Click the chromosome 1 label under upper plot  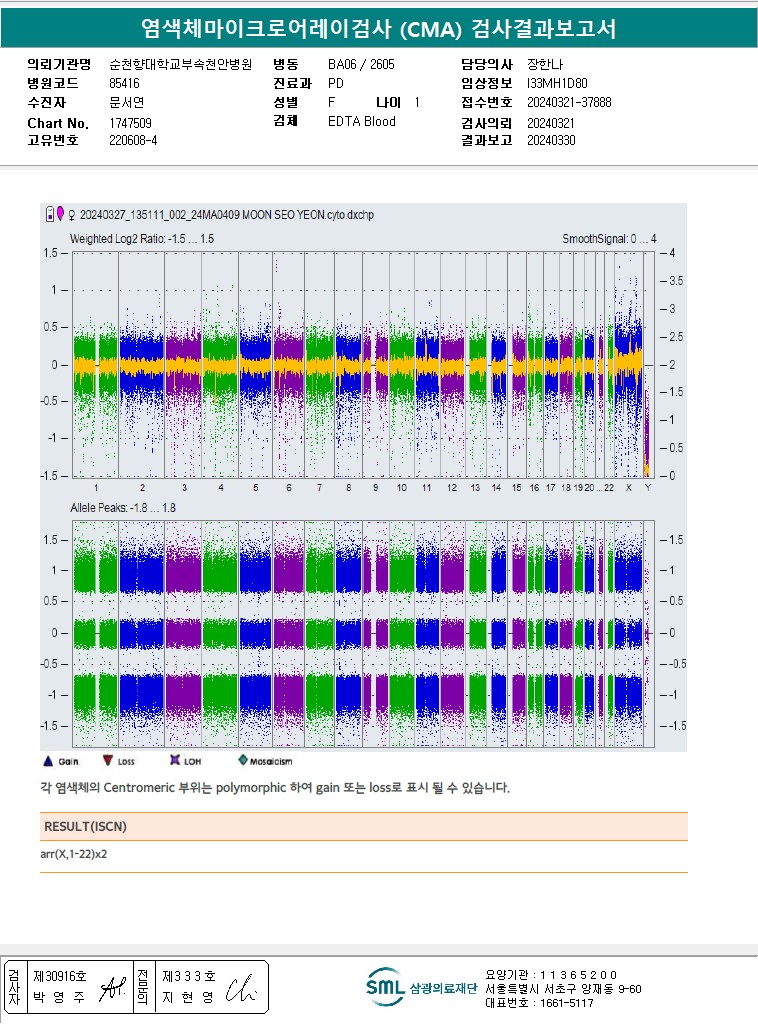95,487
